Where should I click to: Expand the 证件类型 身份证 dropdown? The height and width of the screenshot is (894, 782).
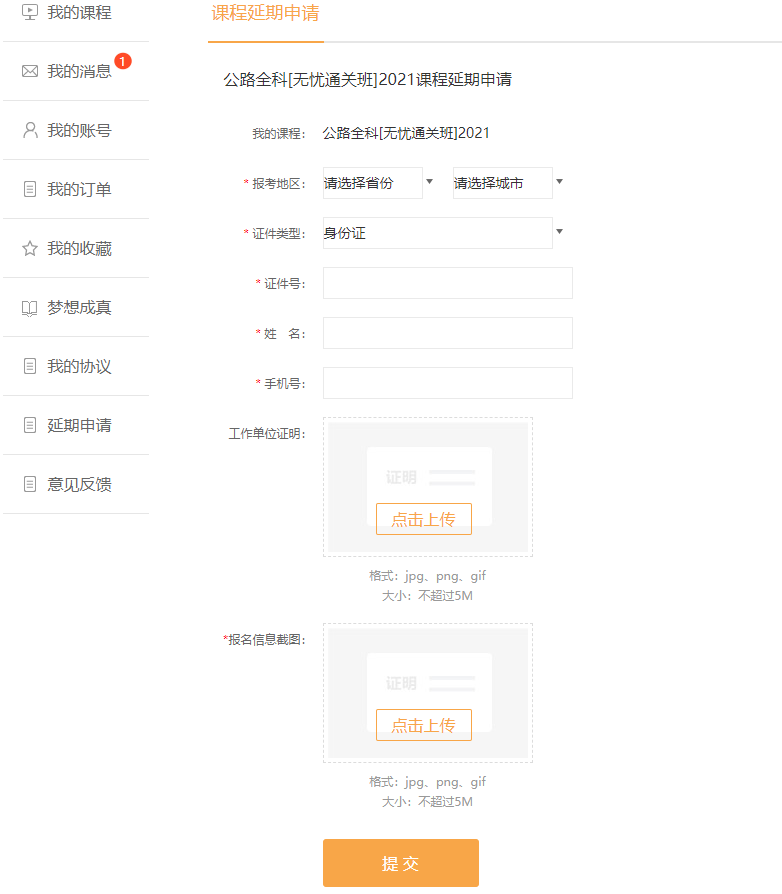click(x=443, y=233)
